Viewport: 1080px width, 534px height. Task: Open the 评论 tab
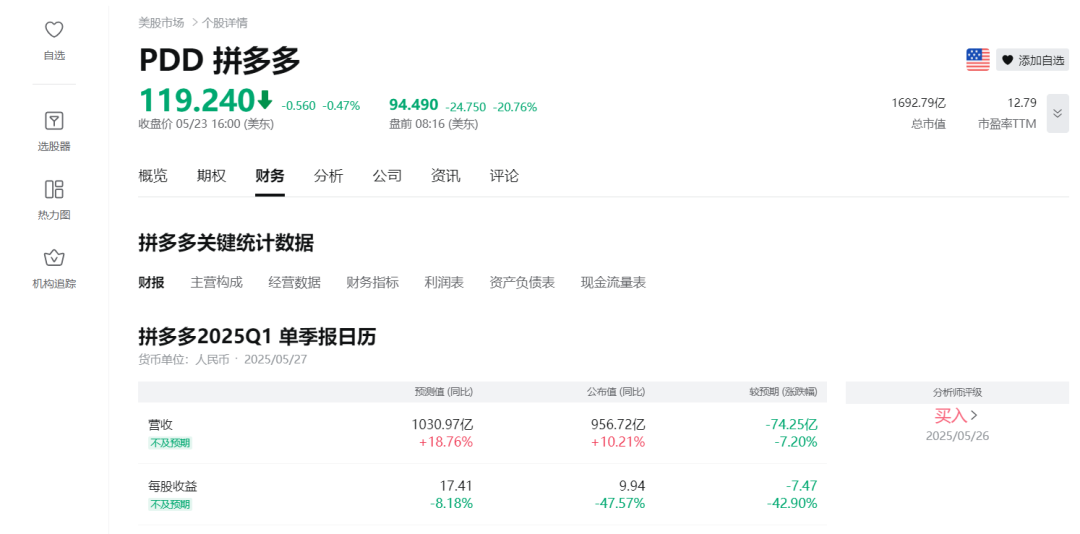click(x=504, y=176)
